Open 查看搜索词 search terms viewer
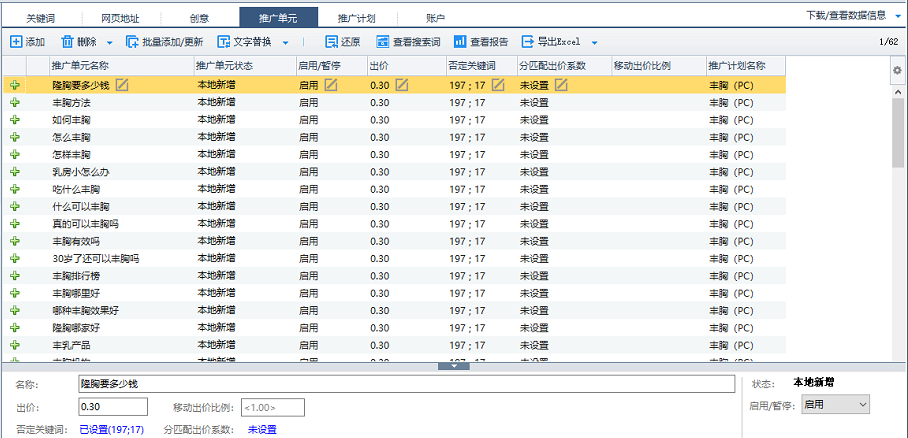The image size is (908, 438). (383, 42)
